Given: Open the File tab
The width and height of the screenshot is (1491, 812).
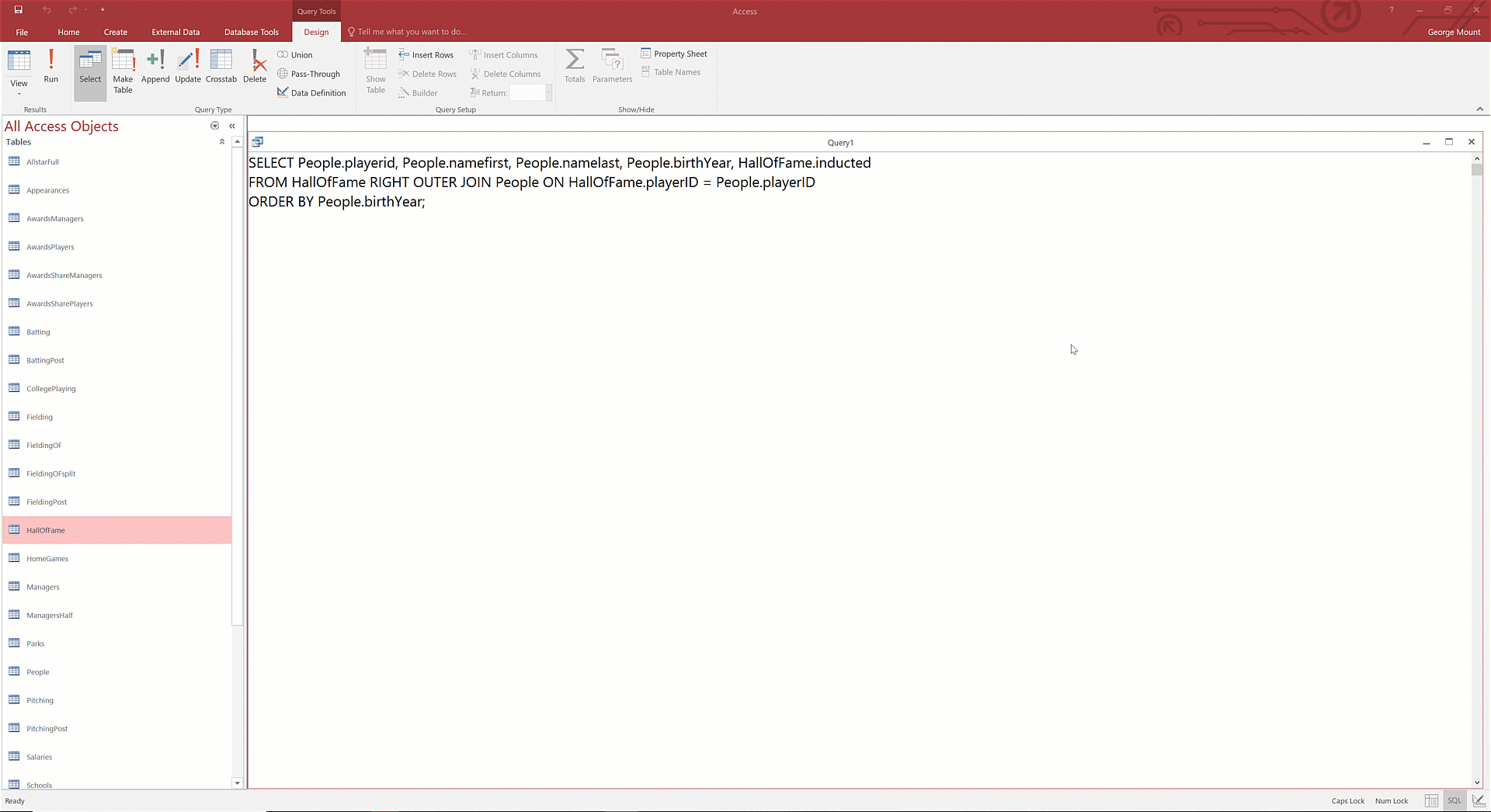Looking at the screenshot, I should (22, 32).
